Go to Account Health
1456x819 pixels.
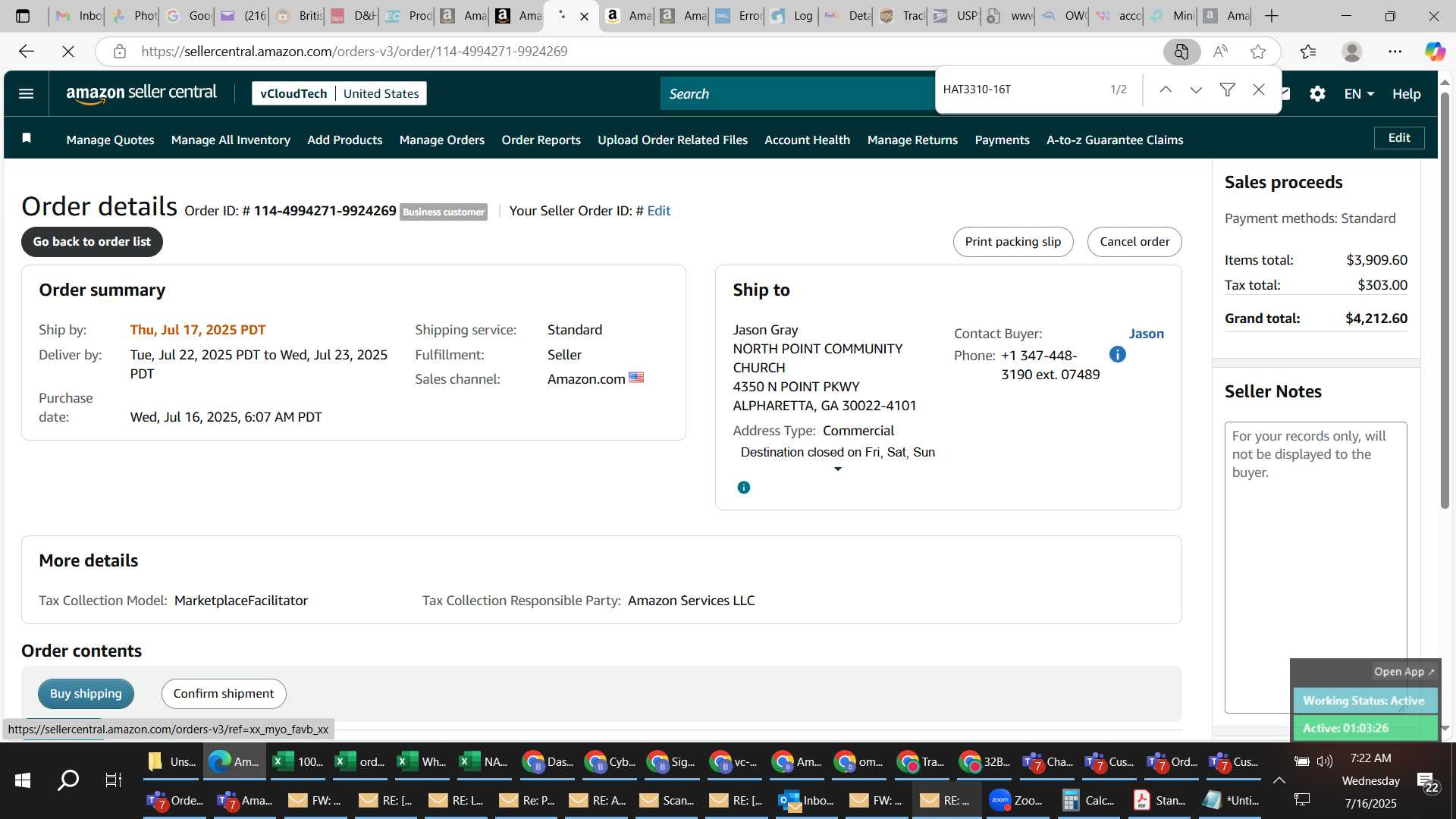coord(807,140)
